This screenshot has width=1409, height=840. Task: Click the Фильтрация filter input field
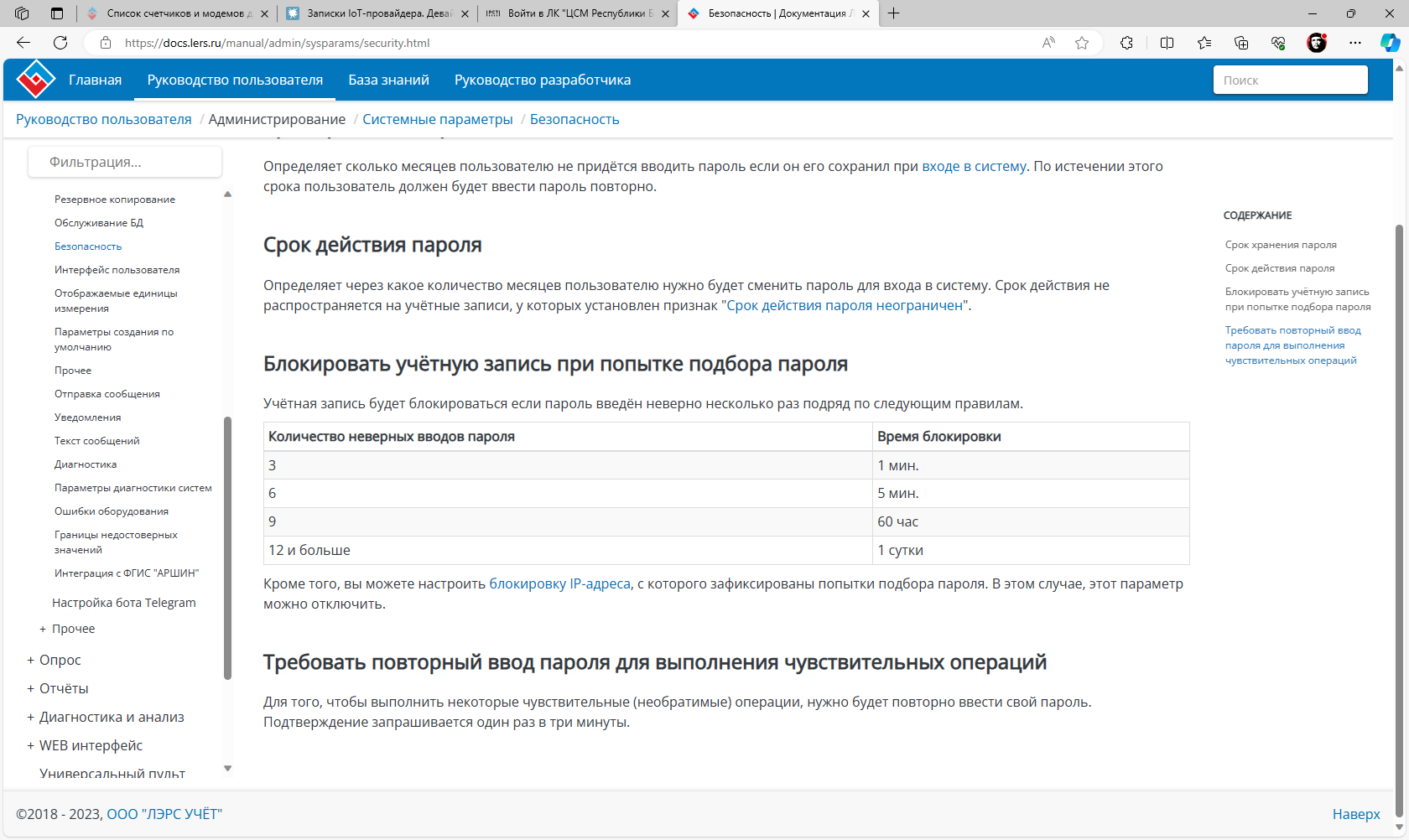[125, 162]
